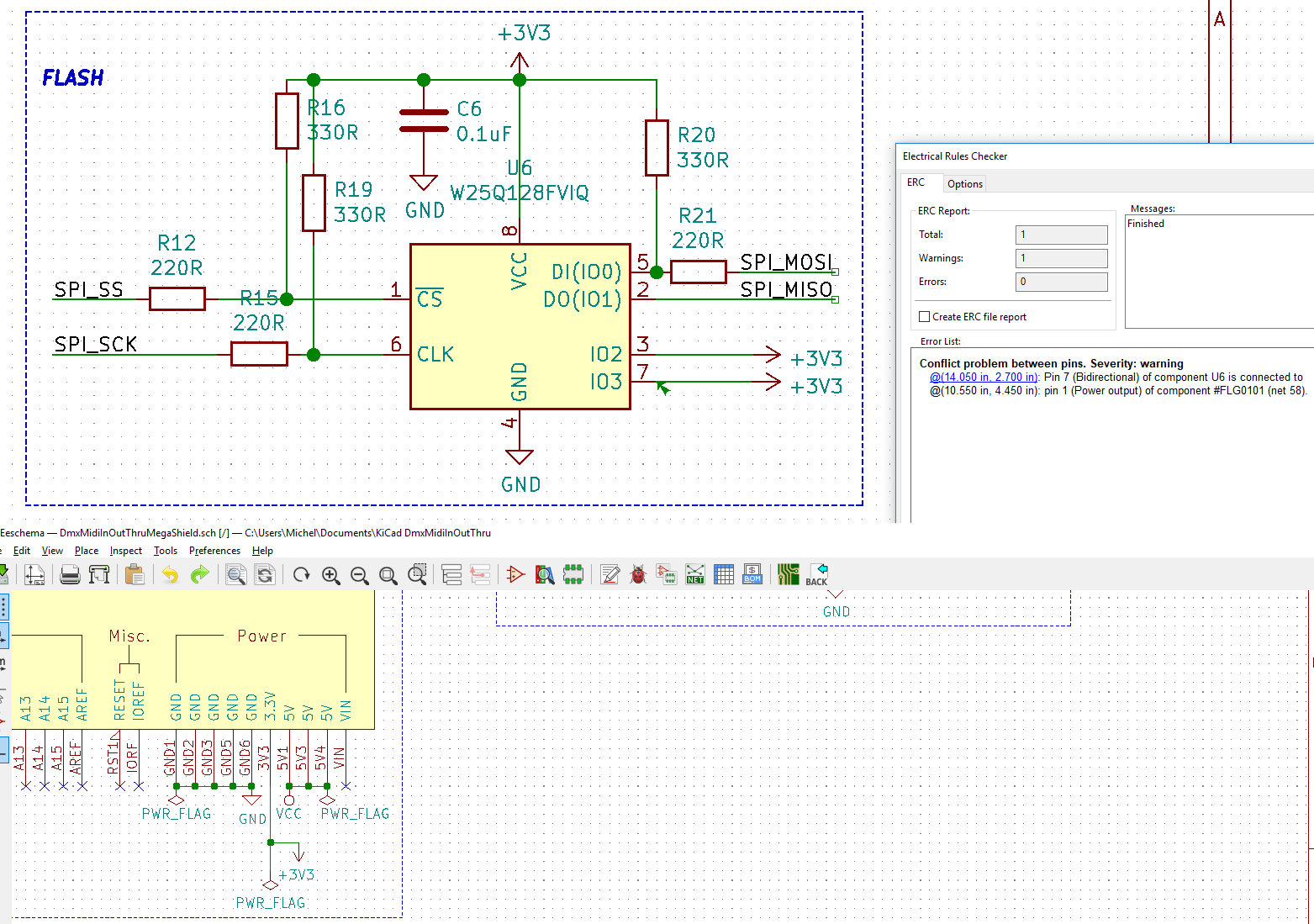
Task: Click the 'R16' resistor reference label
Action: point(326,108)
